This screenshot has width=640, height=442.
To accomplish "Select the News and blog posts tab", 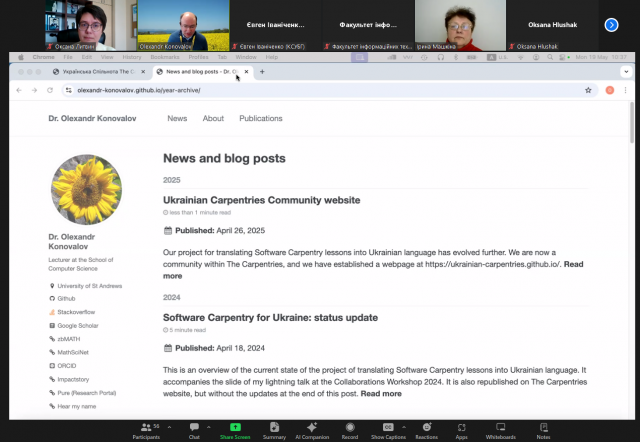I will 202,72.
